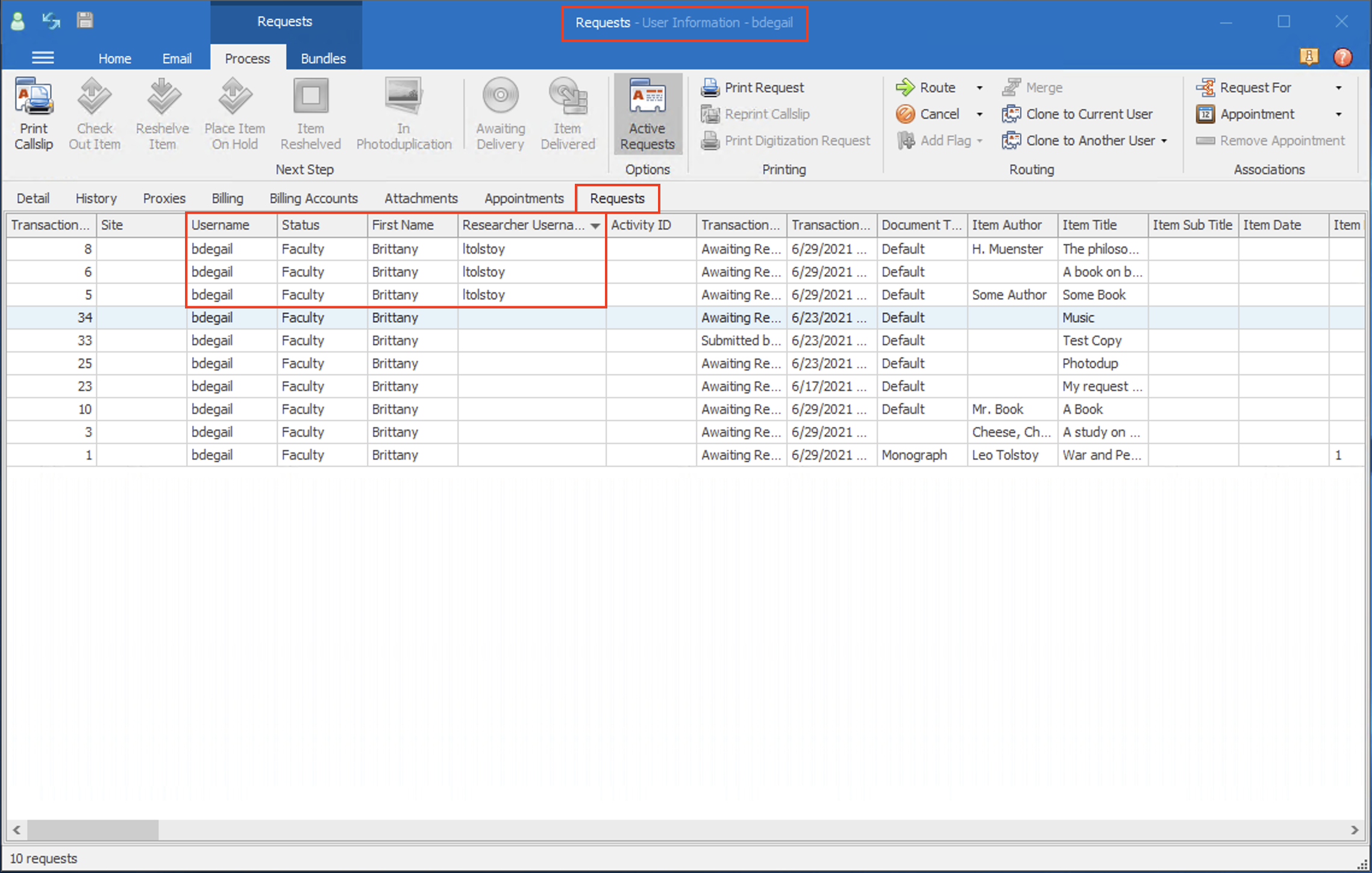
Task: Click the save disk icon in title bar
Action: click(x=84, y=20)
